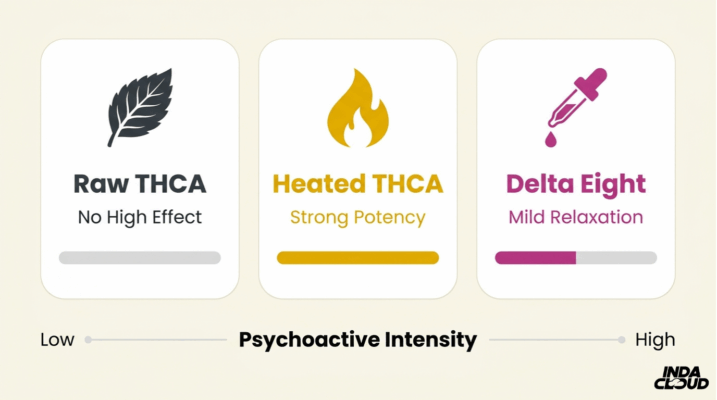Select the Heated THCA heading
The width and height of the screenshot is (717, 400).
tap(358, 185)
